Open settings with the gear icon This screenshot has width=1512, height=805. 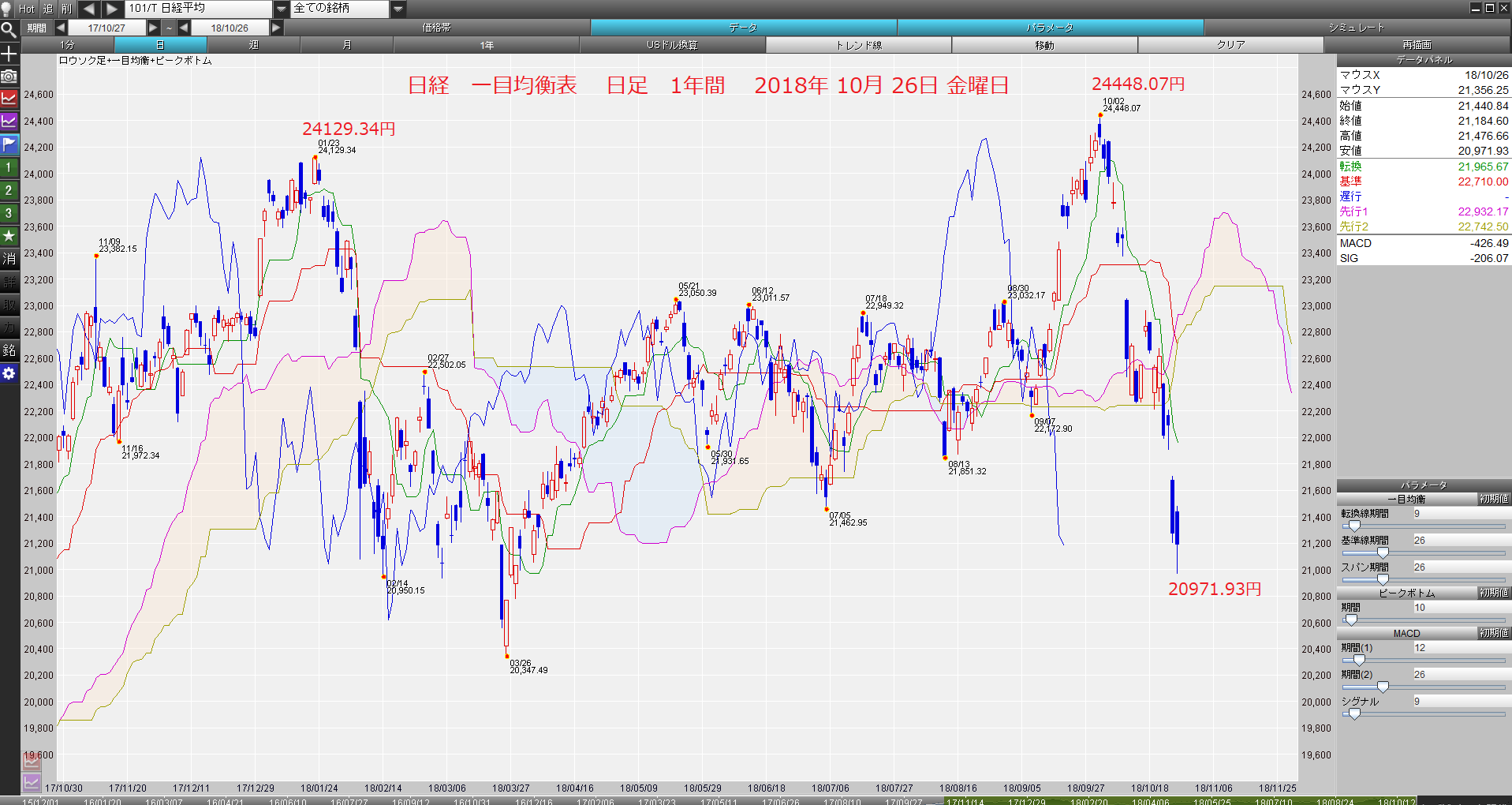(x=9, y=373)
